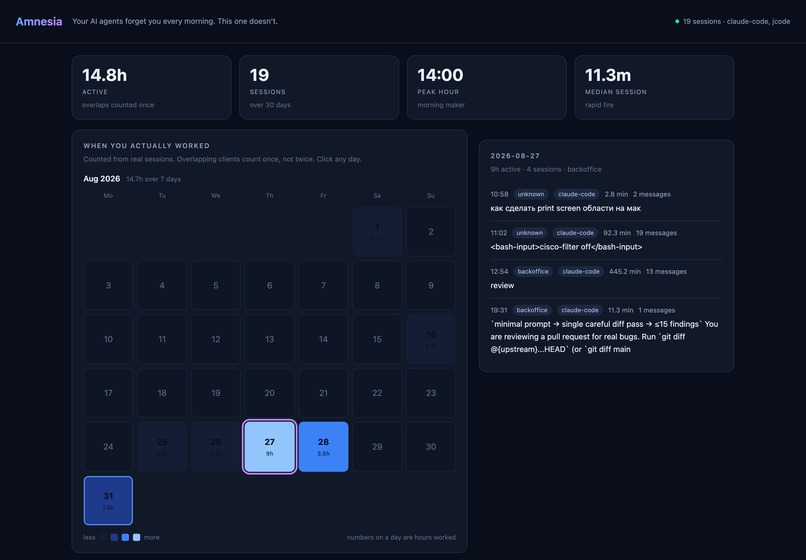Open the shaded day 16 cell

[x=431, y=339]
